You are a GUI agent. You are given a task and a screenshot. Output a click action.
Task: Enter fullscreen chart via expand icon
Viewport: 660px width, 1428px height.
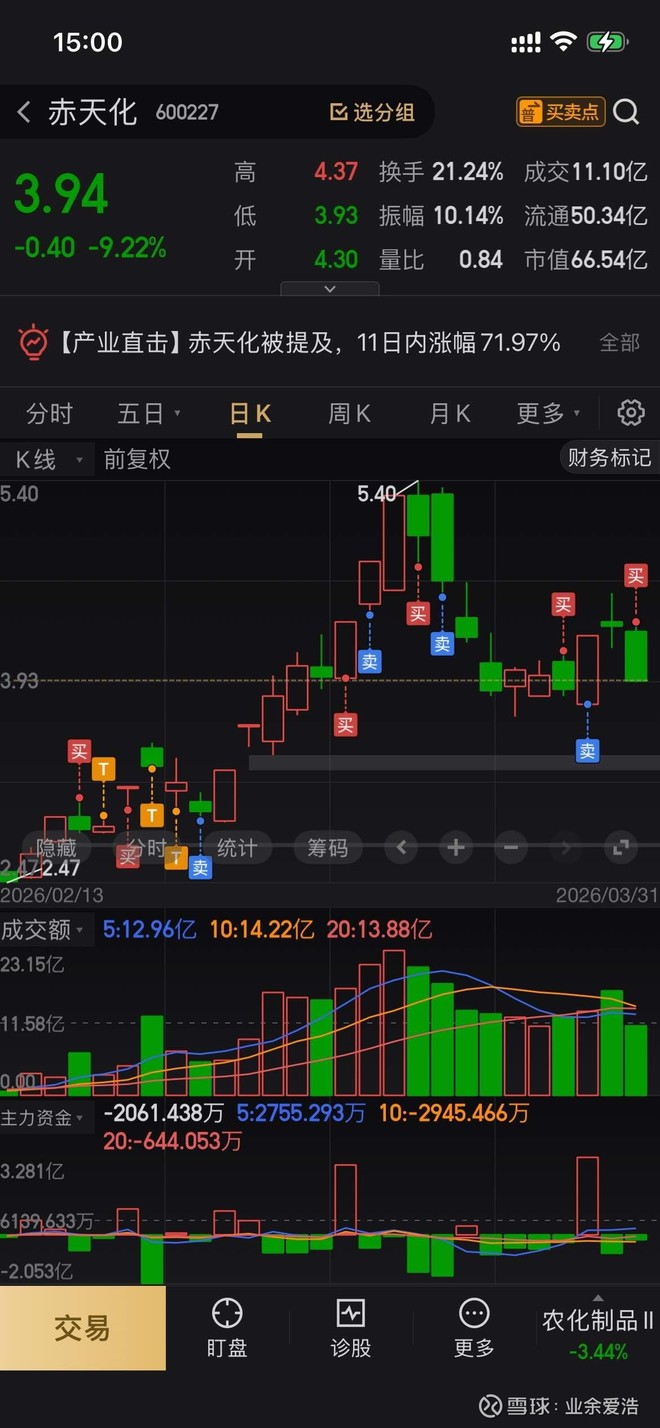tap(621, 848)
